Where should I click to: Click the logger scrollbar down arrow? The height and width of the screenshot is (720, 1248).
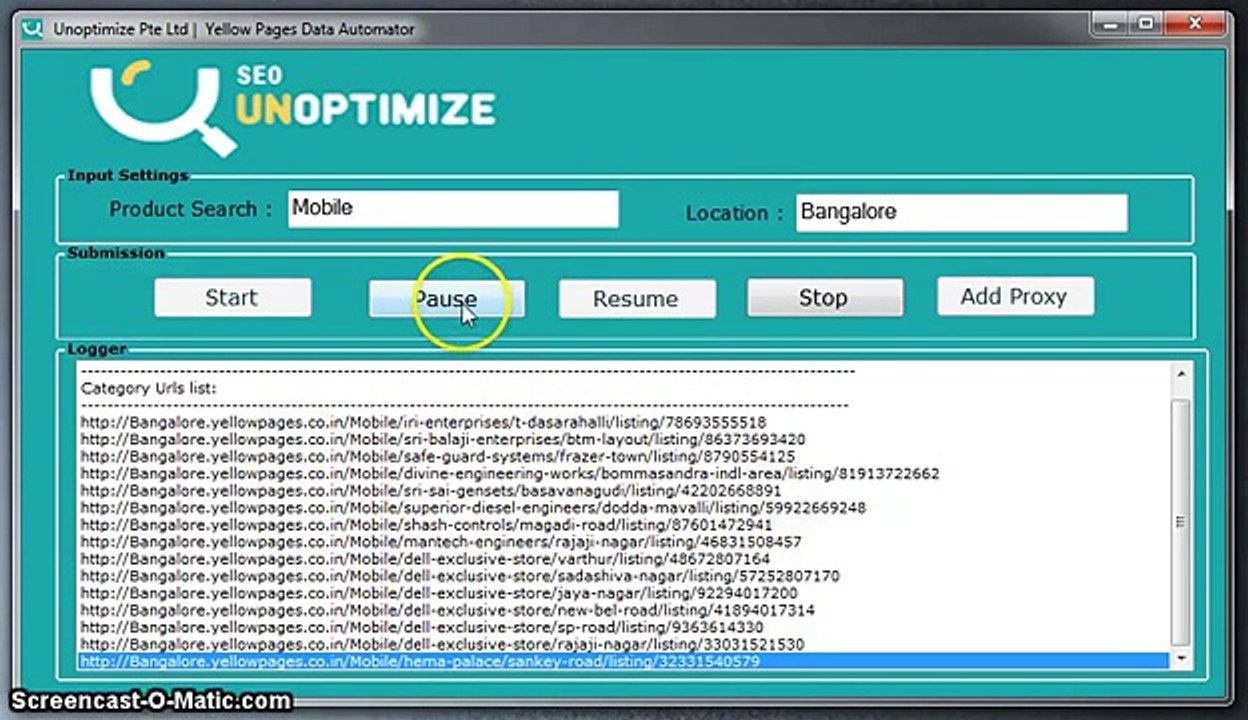[1180, 659]
